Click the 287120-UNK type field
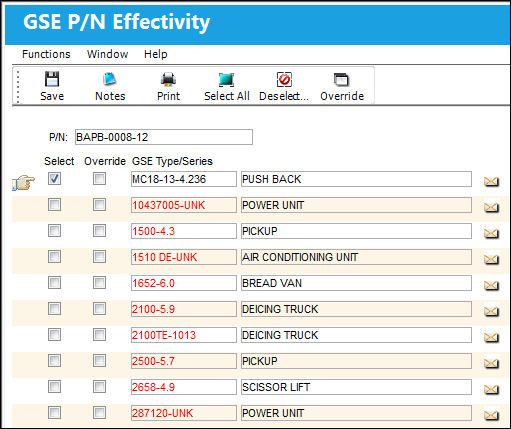 click(184, 413)
